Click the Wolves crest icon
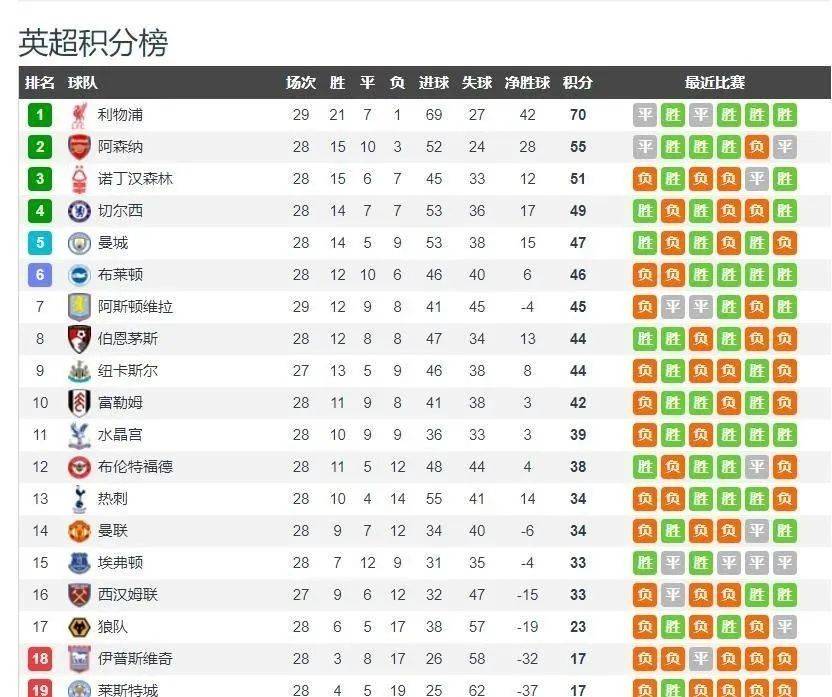This screenshot has width=832, height=697. [79, 627]
